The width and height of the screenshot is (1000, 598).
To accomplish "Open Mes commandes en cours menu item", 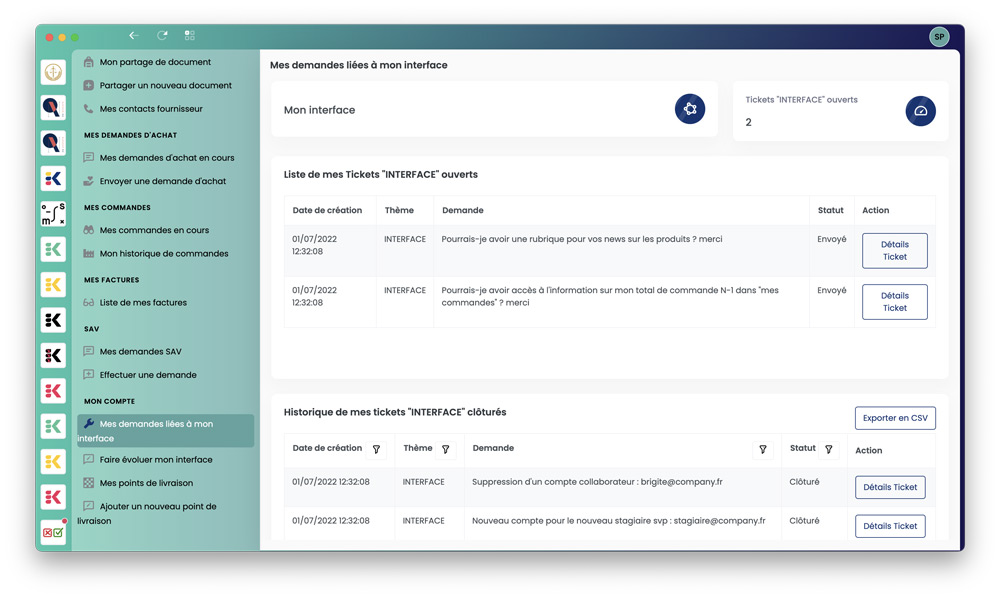I will point(154,230).
